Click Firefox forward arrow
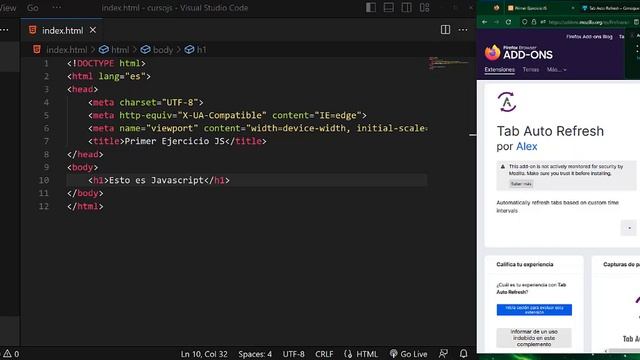The height and width of the screenshot is (360, 640). point(496,22)
